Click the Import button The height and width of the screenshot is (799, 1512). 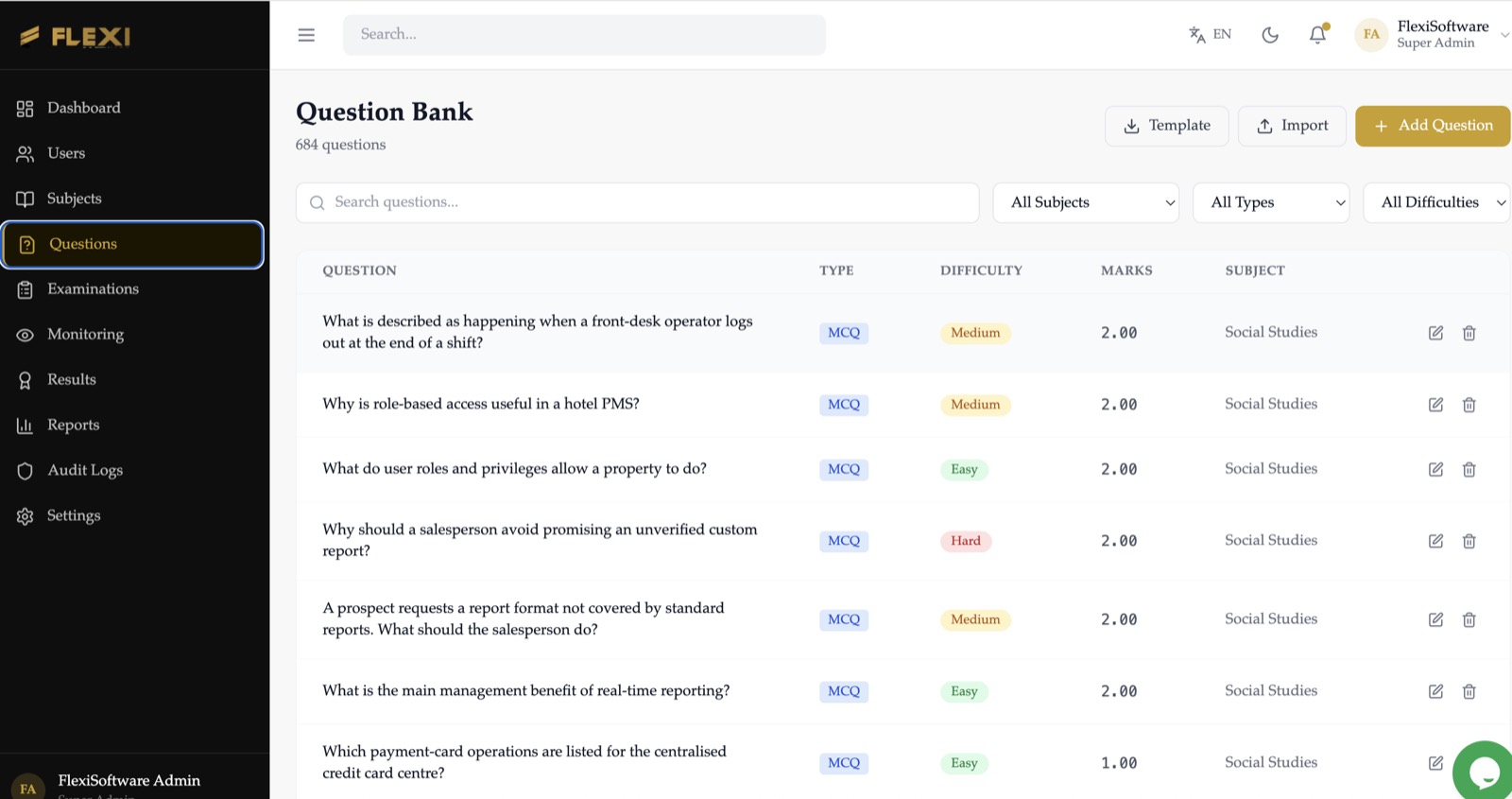tap(1292, 126)
